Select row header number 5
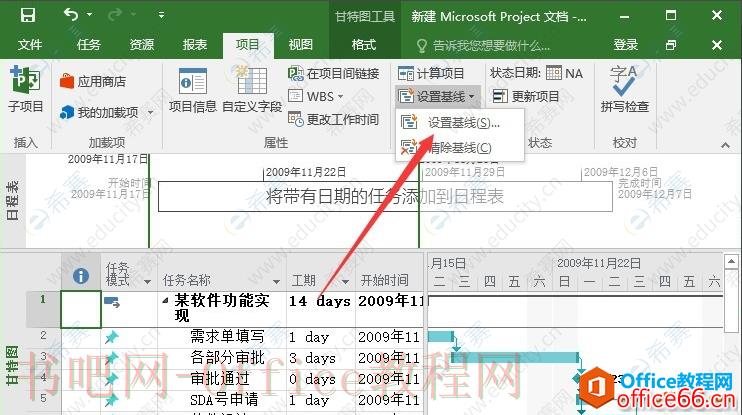This screenshot has height=415, width=742. point(44,398)
